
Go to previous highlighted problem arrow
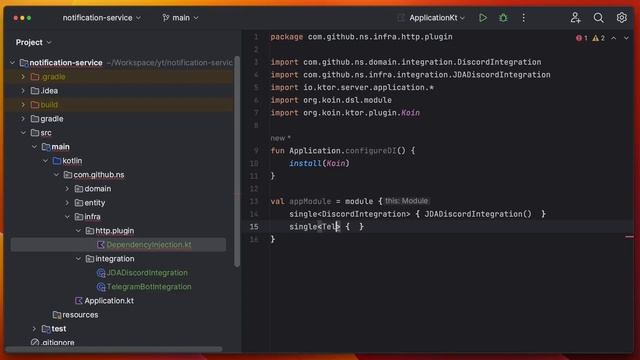pos(613,38)
